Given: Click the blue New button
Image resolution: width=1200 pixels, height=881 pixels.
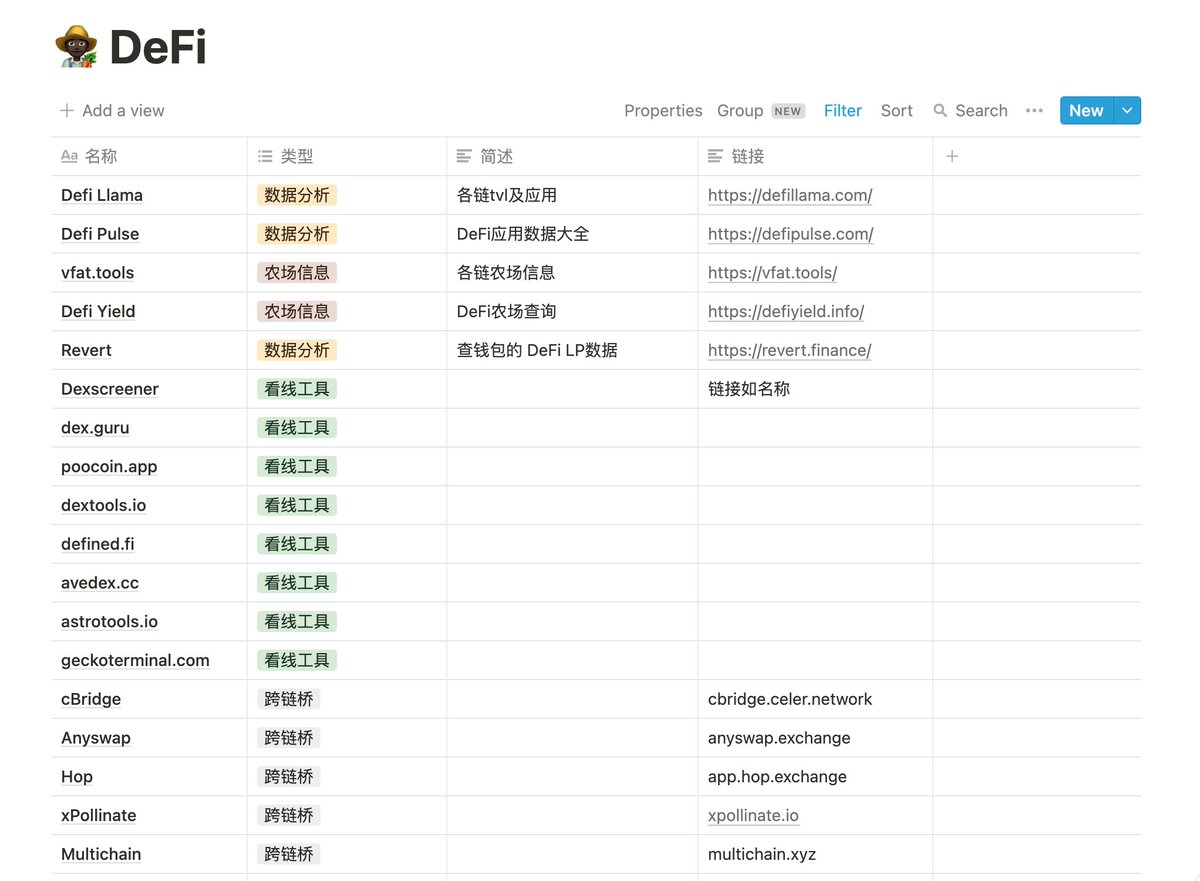Looking at the screenshot, I should (x=1086, y=111).
